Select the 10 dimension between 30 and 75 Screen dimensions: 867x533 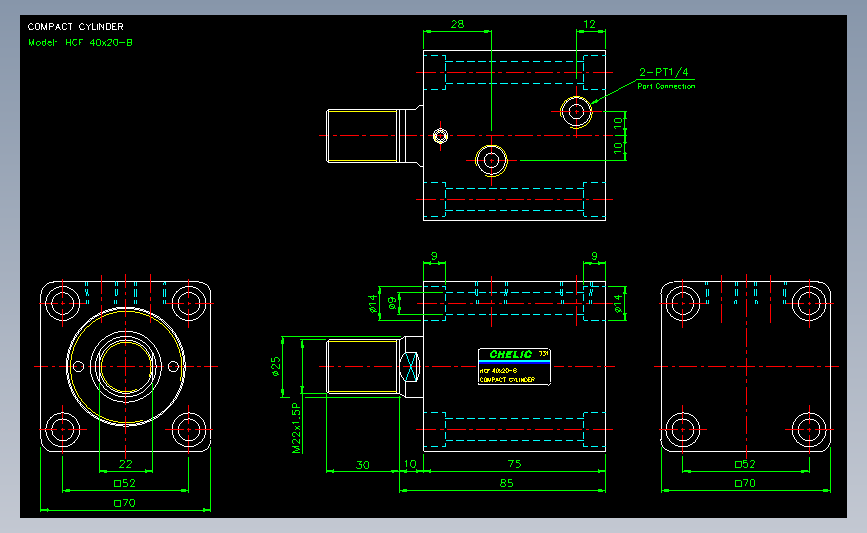click(x=410, y=464)
